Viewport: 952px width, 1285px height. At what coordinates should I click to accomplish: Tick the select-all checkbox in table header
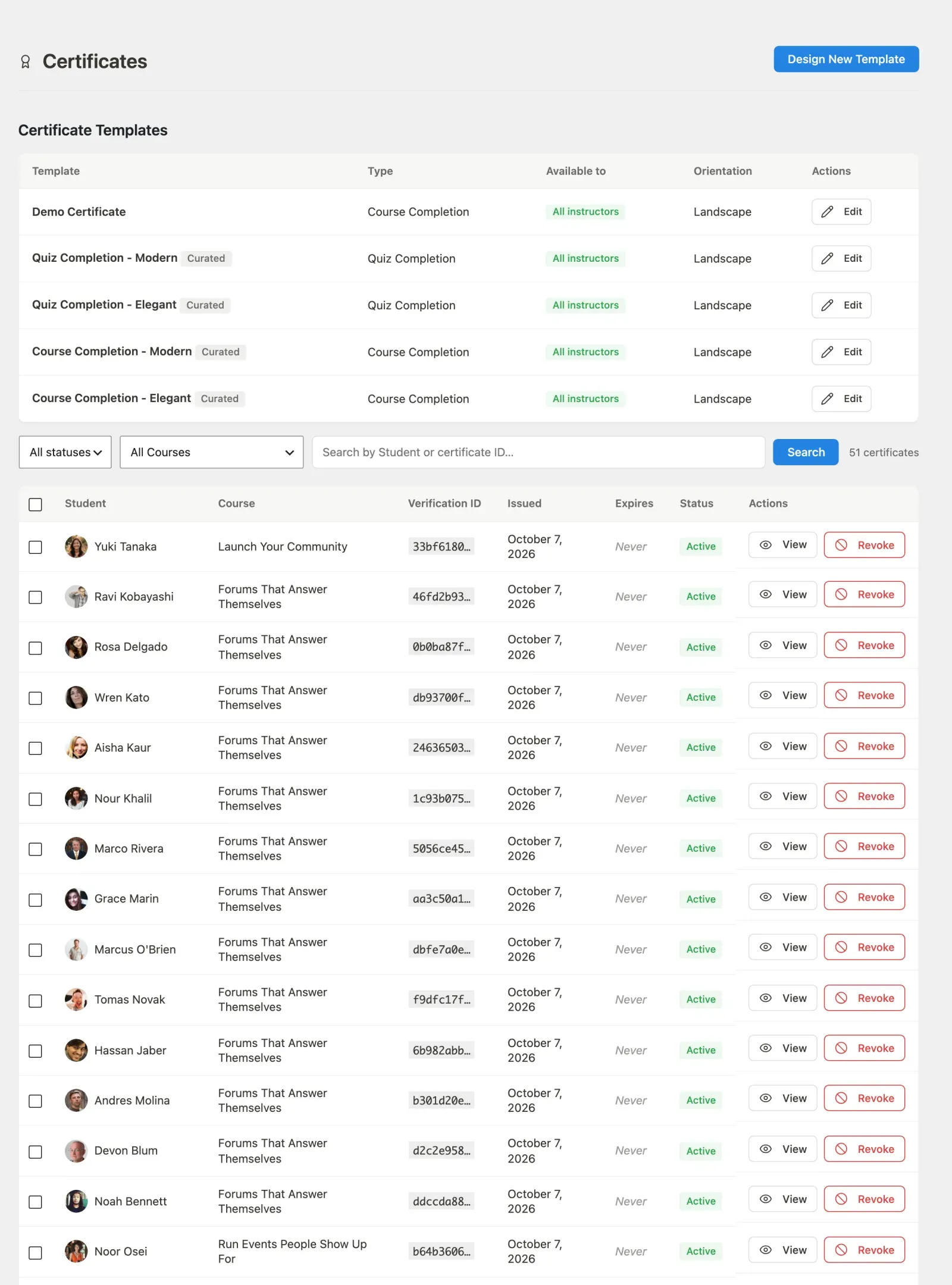36,504
